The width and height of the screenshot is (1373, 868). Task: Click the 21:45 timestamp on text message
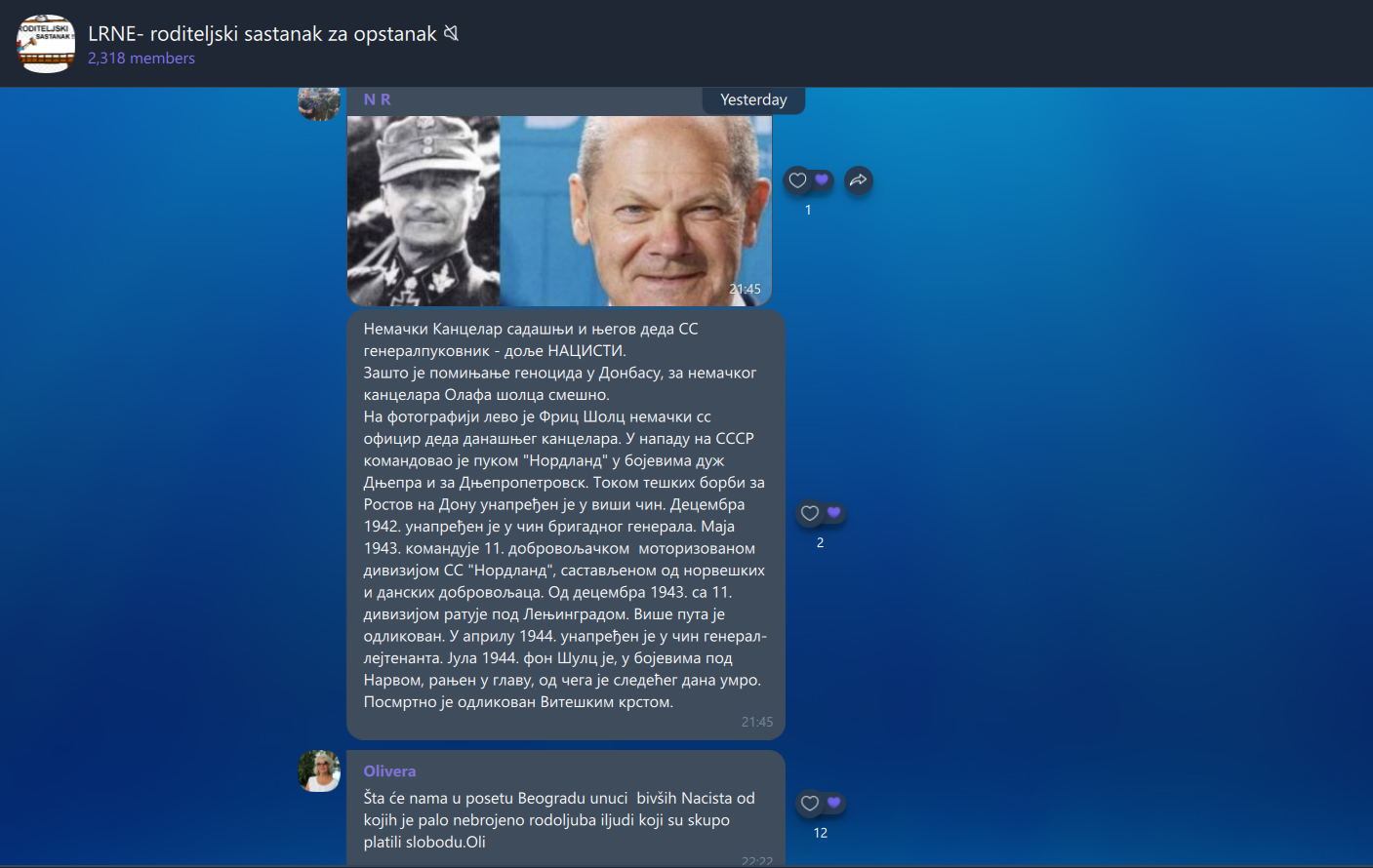(757, 722)
